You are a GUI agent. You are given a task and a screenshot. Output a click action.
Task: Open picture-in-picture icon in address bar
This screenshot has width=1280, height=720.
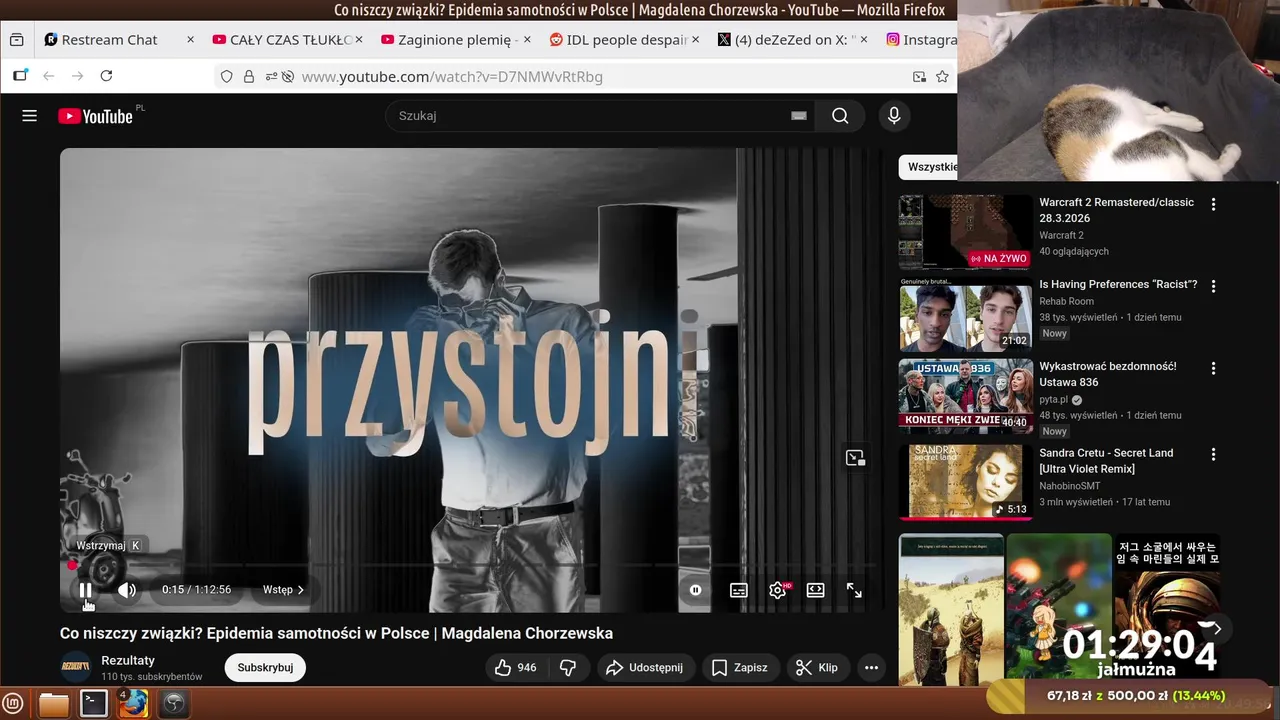(x=919, y=77)
